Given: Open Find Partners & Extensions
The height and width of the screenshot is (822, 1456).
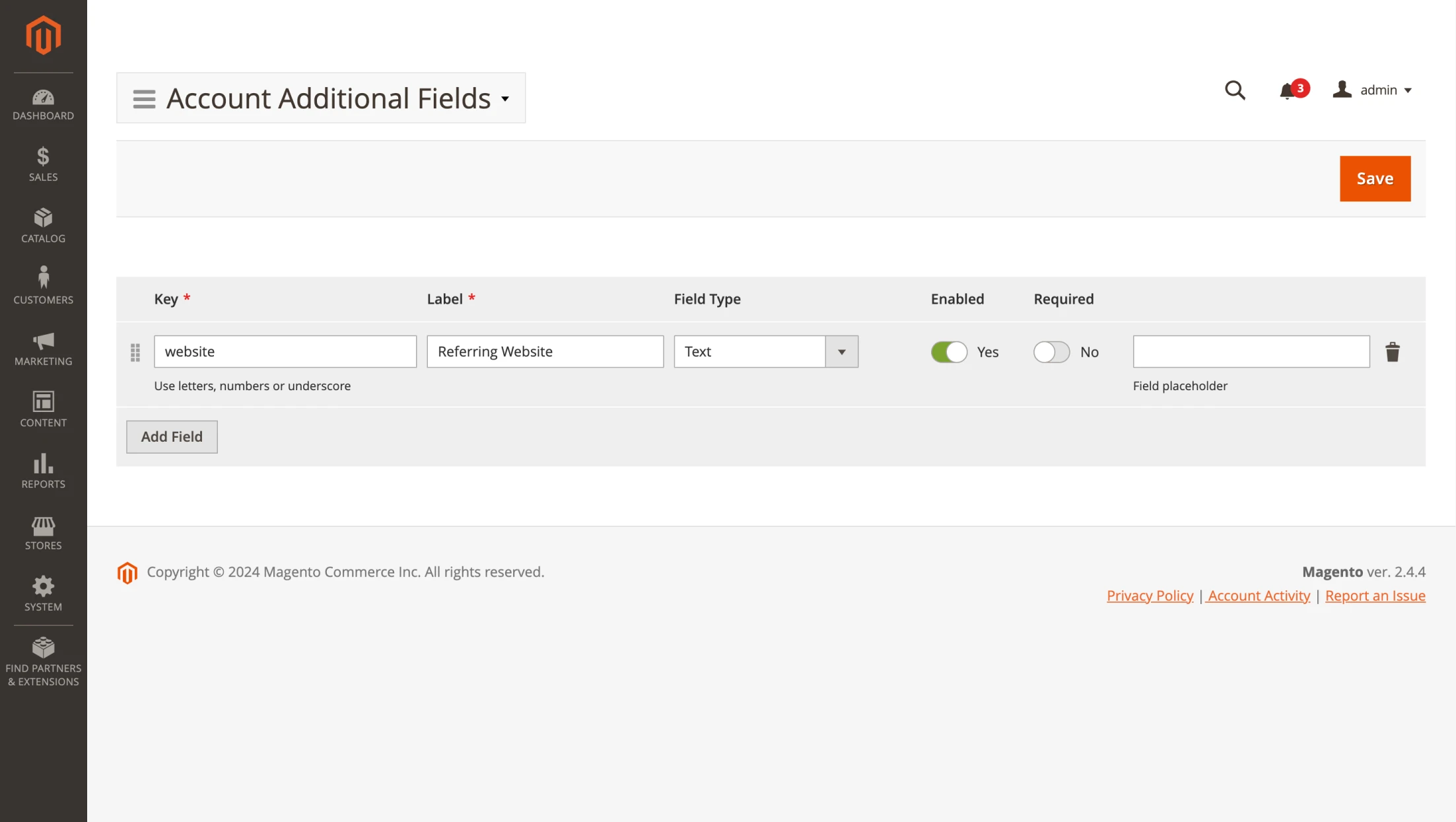Looking at the screenshot, I should click(x=44, y=662).
